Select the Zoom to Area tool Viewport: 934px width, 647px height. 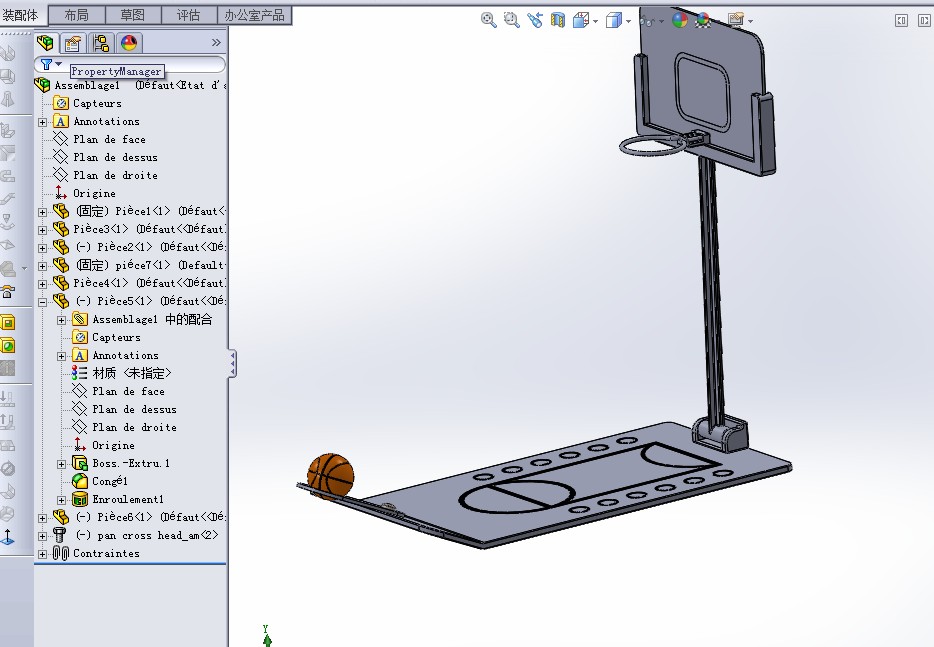click(x=511, y=20)
